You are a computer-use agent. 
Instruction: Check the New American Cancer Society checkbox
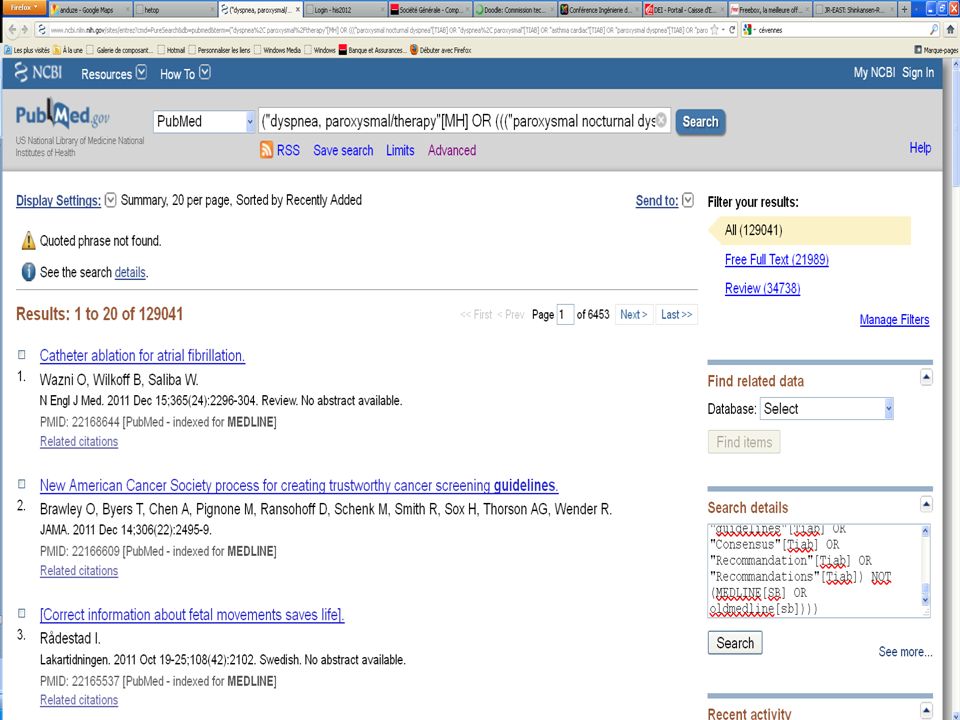[21, 484]
